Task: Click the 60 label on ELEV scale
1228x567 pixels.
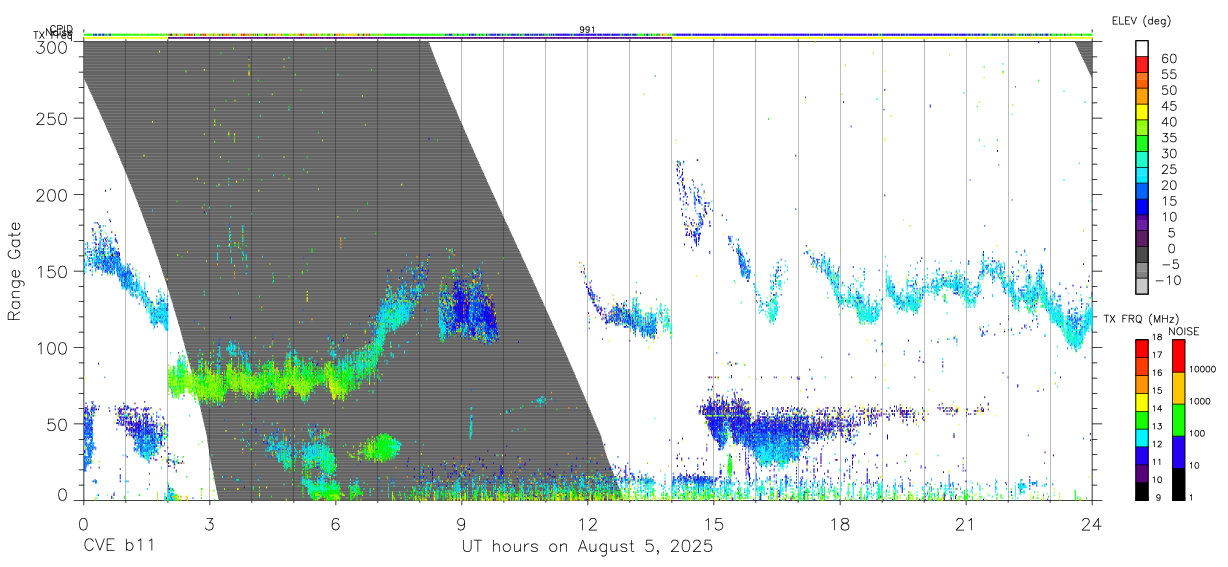Action: click(1169, 58)
